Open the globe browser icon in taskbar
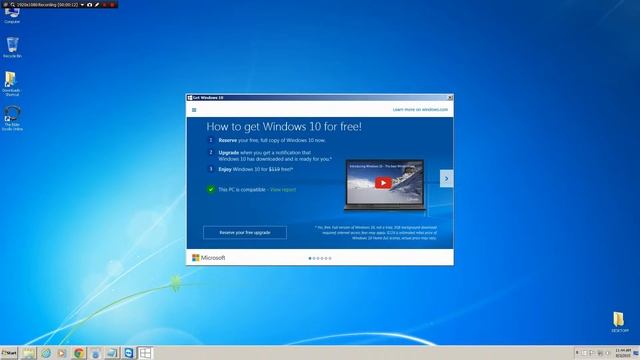The height and width of the screenshot is (360, 640). coord(45,353)
